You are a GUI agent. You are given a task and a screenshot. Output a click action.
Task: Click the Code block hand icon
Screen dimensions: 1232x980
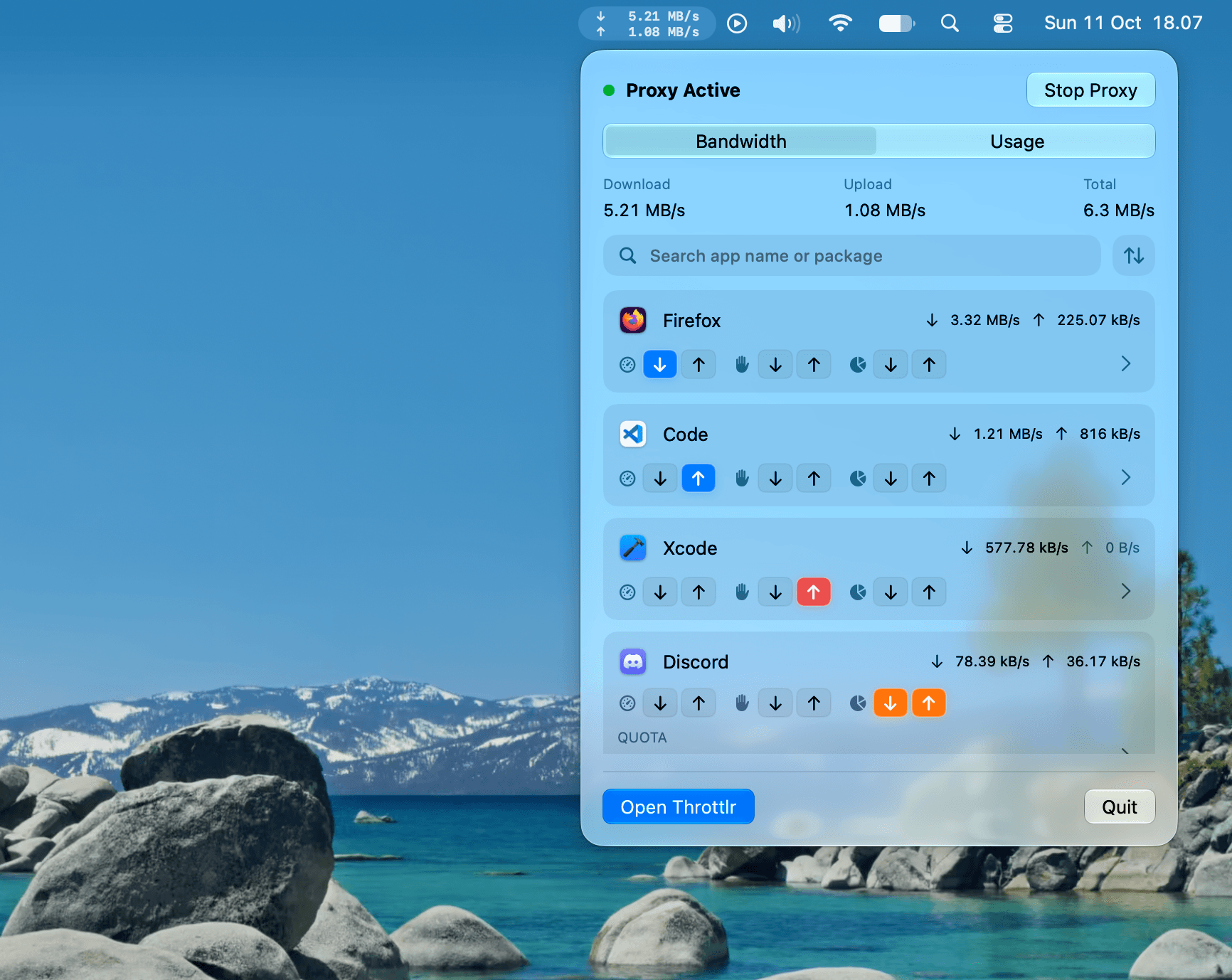click(x=742, y=479)
